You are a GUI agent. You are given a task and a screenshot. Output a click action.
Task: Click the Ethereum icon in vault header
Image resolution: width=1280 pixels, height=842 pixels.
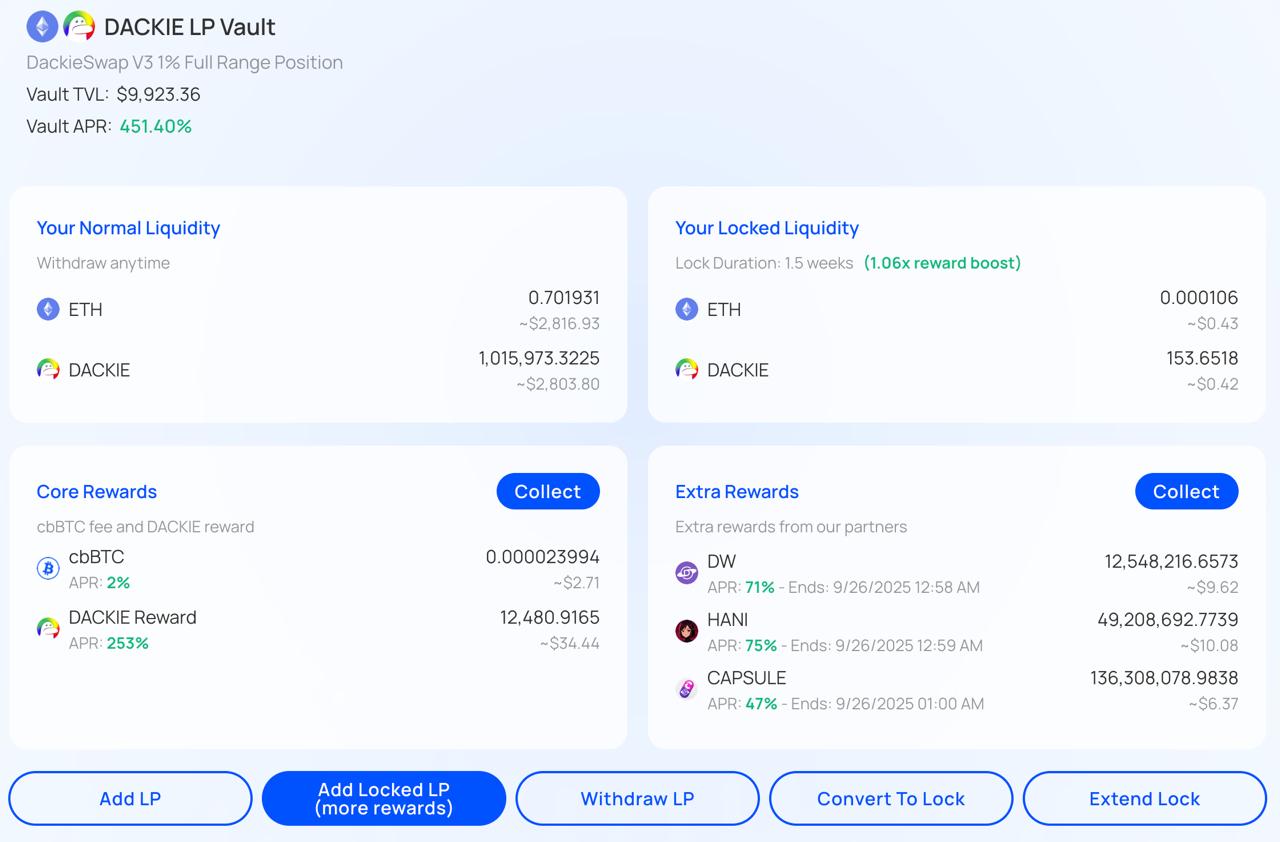click(x=42, y=26)
